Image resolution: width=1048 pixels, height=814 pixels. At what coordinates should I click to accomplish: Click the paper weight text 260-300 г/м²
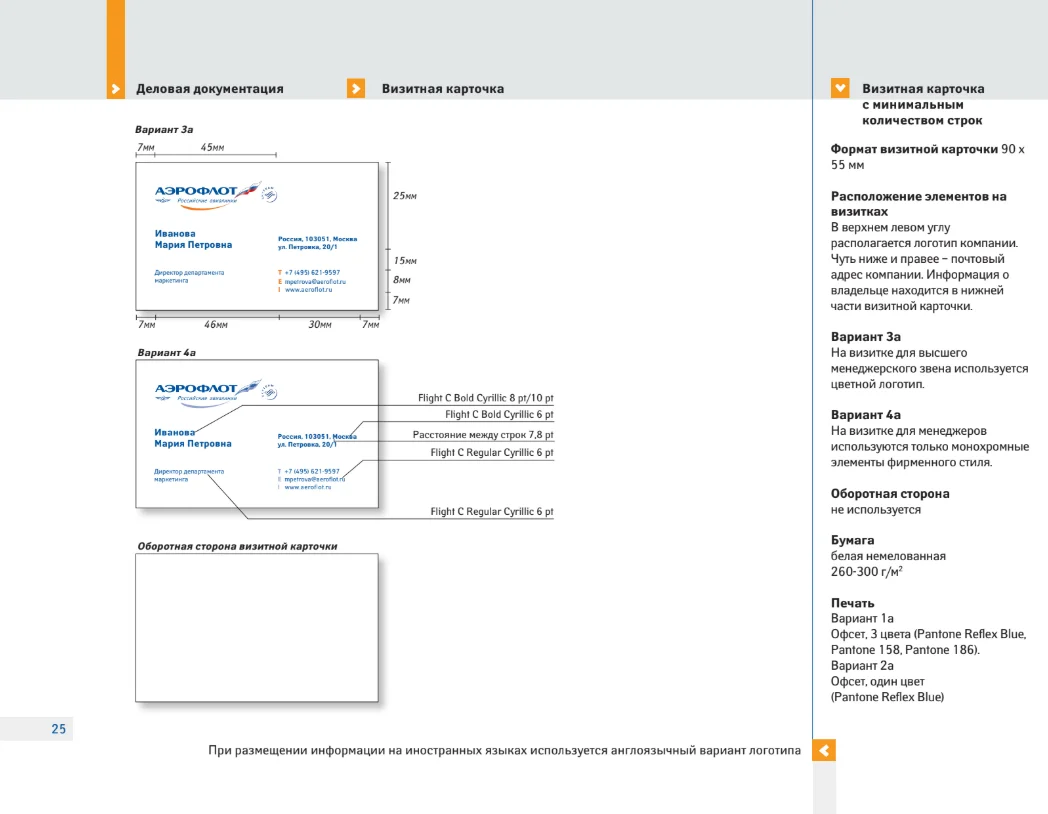pyautogui.click(x=867, y=571)
